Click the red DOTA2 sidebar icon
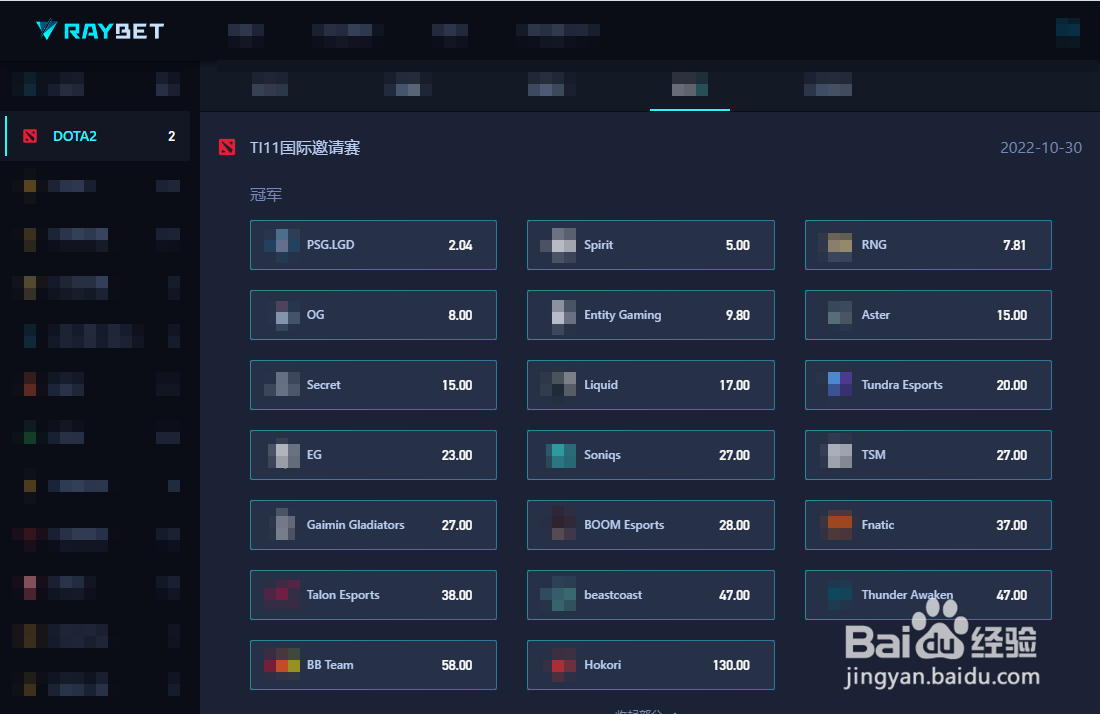 [x=30, y=136]
